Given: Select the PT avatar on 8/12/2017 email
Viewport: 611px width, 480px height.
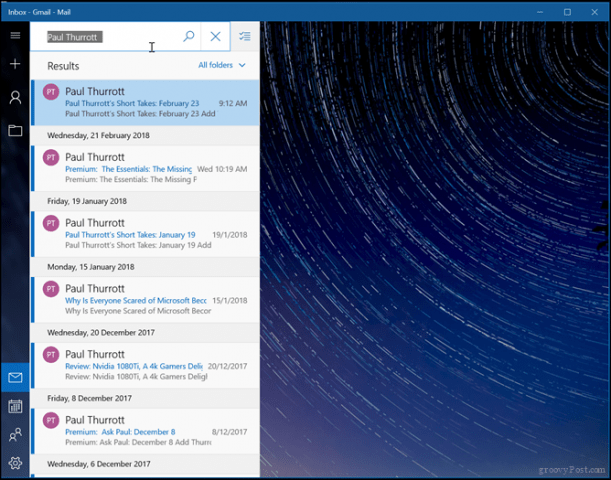Looking at the screenshot, I should tap(51, 421).
